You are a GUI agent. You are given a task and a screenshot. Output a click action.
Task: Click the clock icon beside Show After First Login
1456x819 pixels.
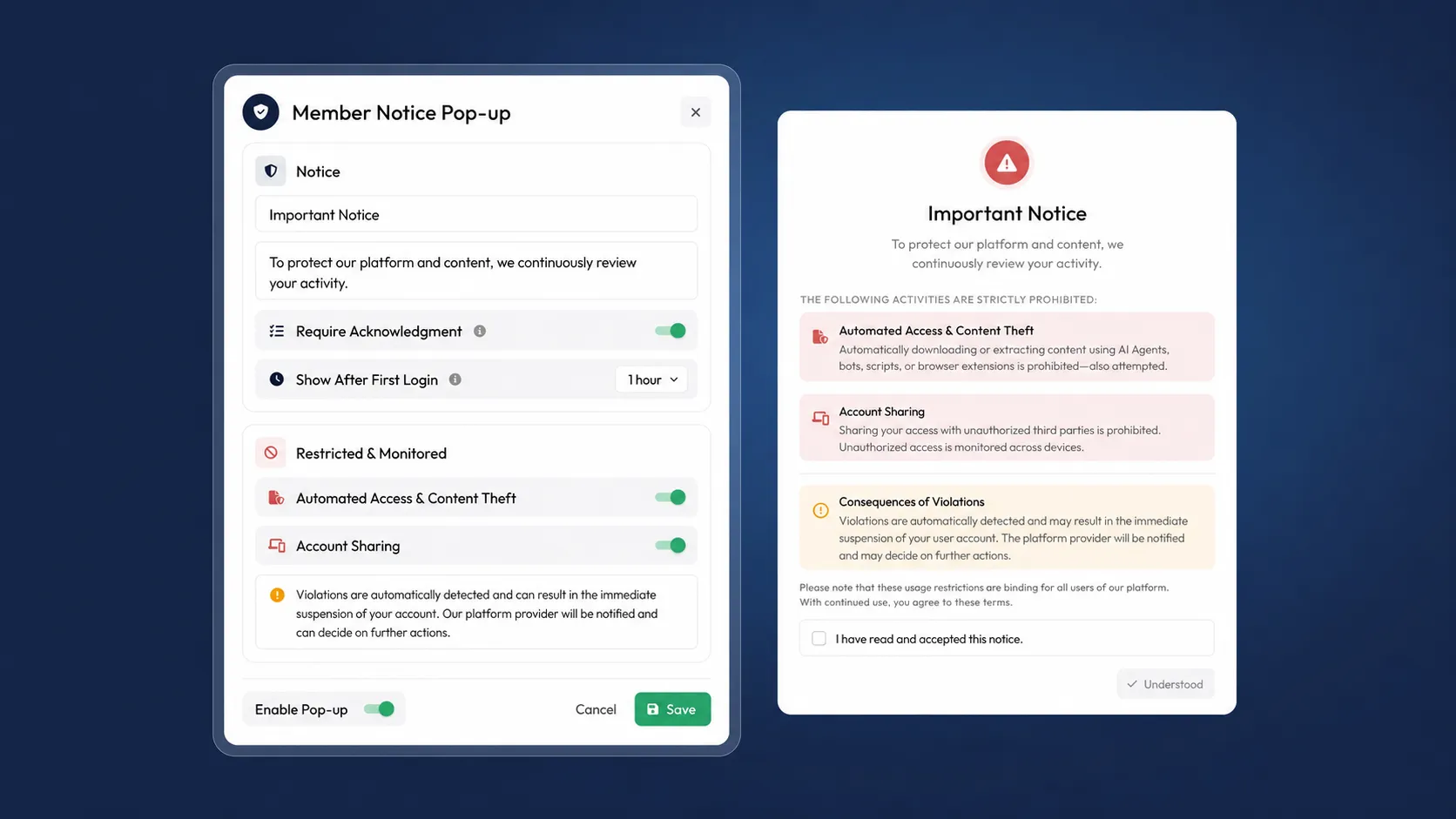277,379
